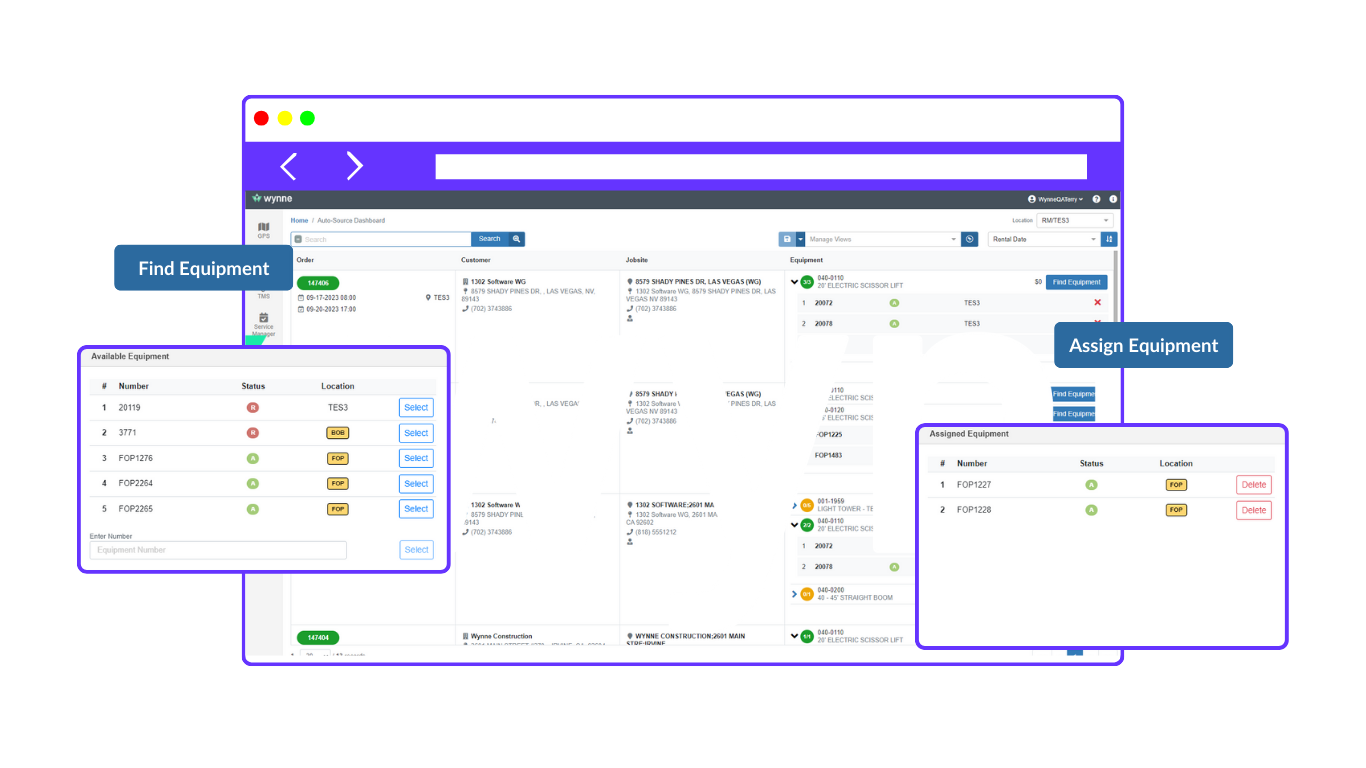Select the GPS module in the sidebar
Screen dimensions: 1366x768
[263, 228]
